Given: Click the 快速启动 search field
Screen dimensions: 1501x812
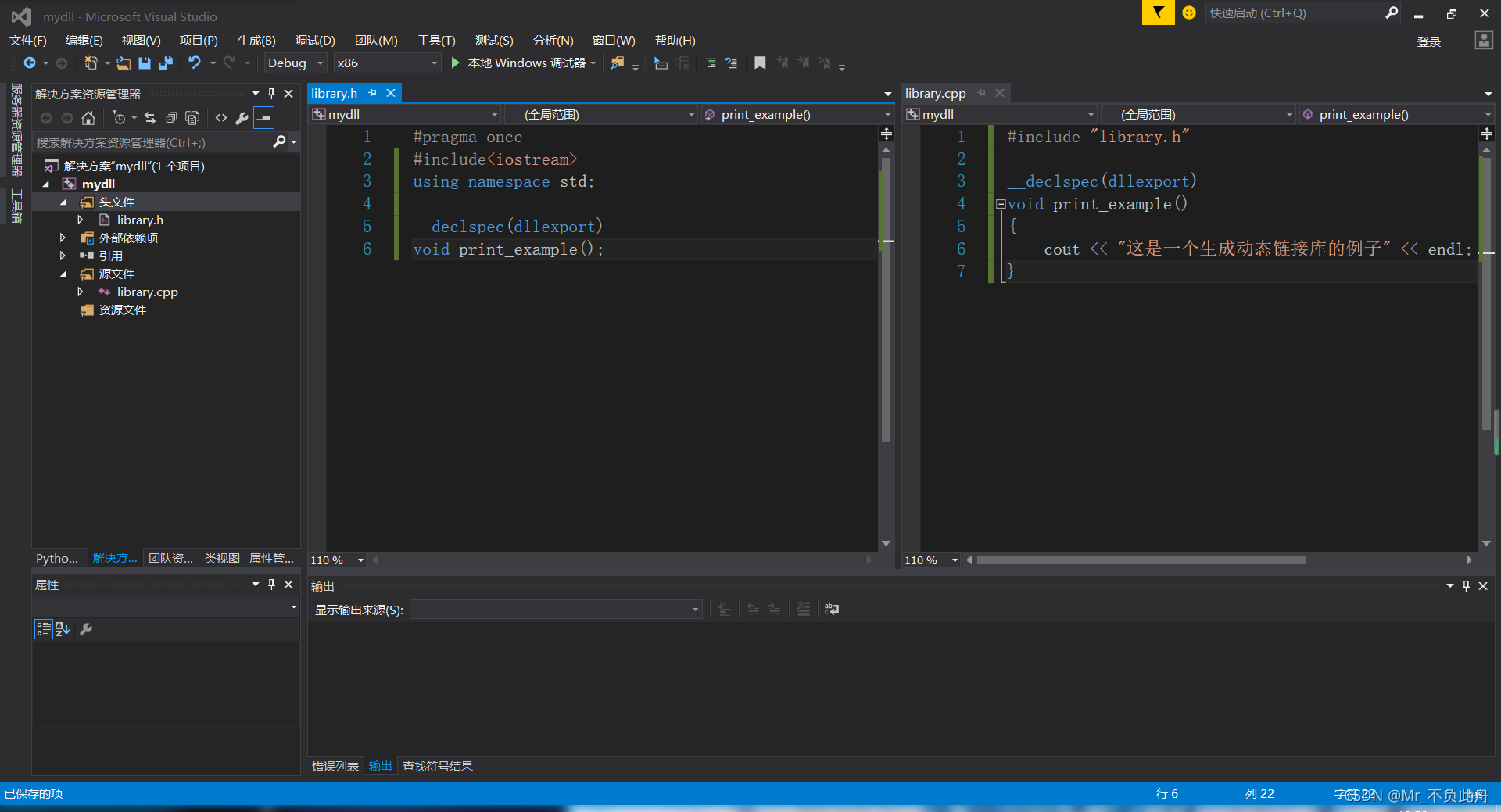Looking at the screenshot, I should point(1295,13).
